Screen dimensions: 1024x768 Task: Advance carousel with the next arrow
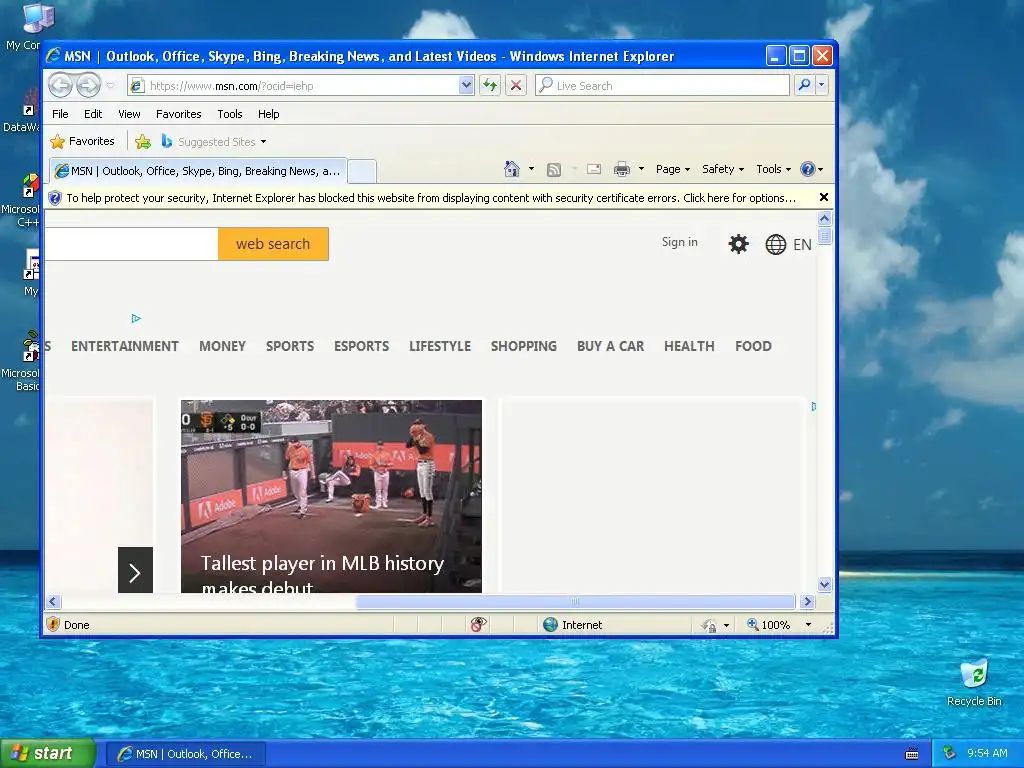coord(135,570)
